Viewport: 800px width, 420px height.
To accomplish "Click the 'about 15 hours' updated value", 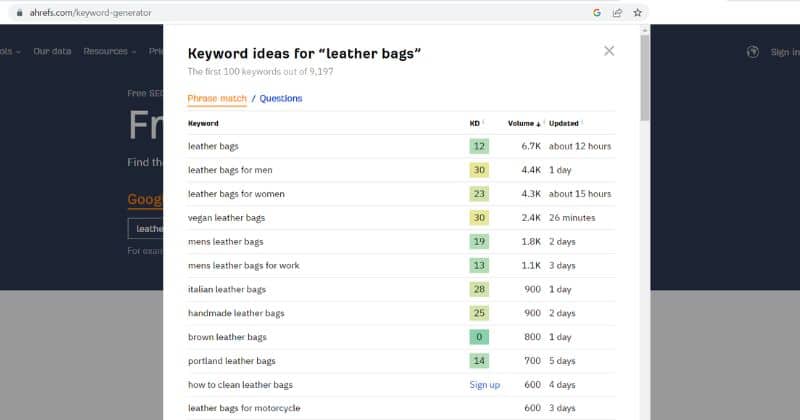I will [x=580, y=194].
